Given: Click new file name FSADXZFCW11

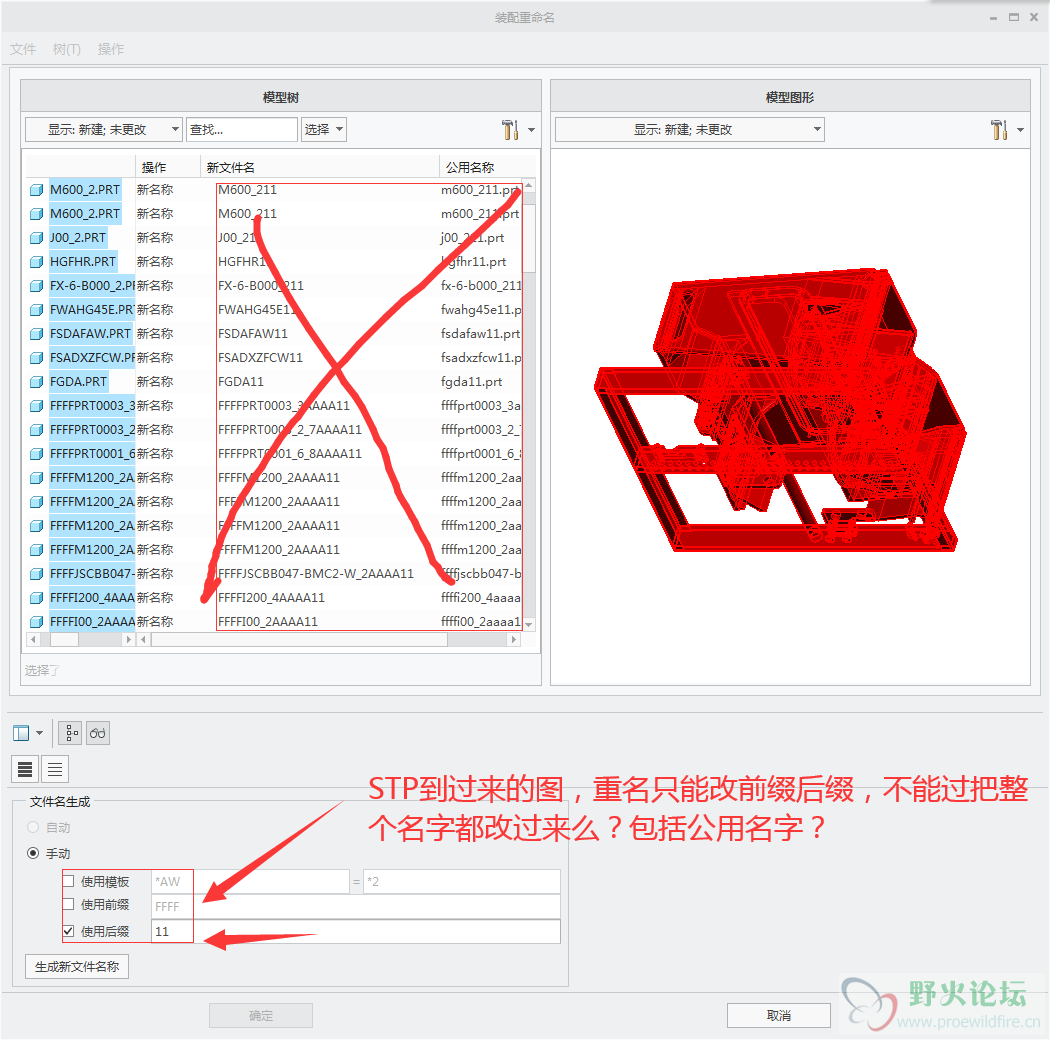Looking at the screenshot, I should pyautogui.click(x=260, y=358).
